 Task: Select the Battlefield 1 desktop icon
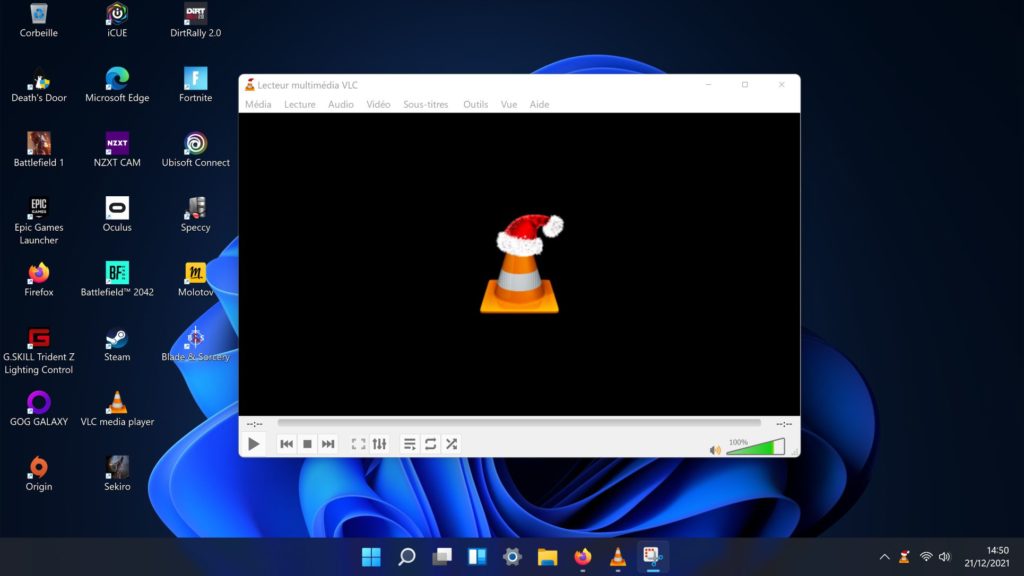[x=39, y=150]
